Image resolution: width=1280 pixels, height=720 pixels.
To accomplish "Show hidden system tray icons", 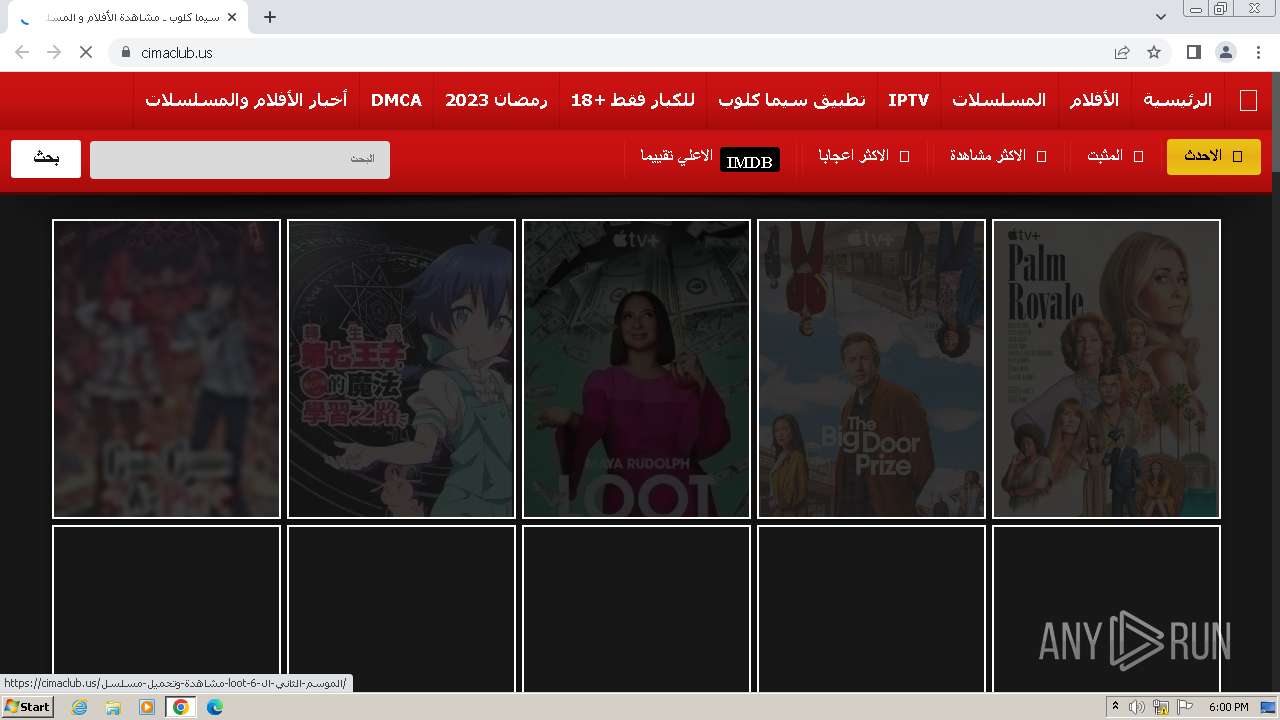I will pyautogui.click(x=1116, y=707).
